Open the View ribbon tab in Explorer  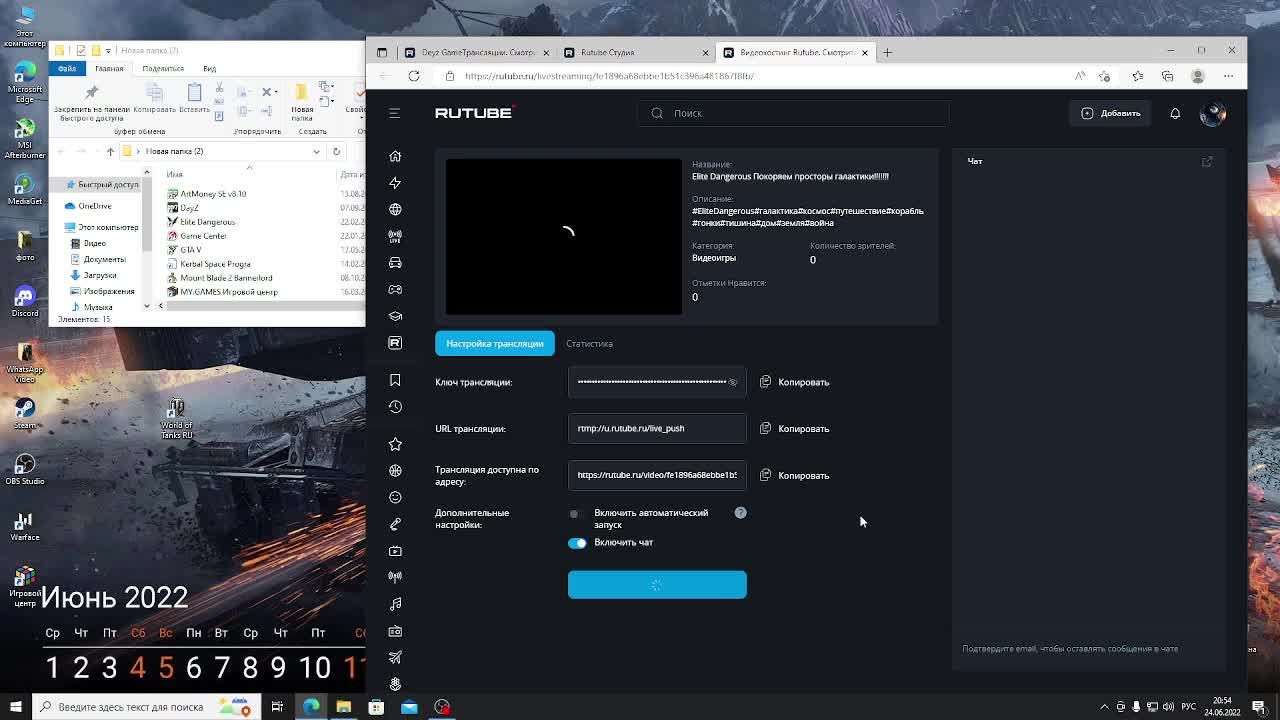point(209,68)
